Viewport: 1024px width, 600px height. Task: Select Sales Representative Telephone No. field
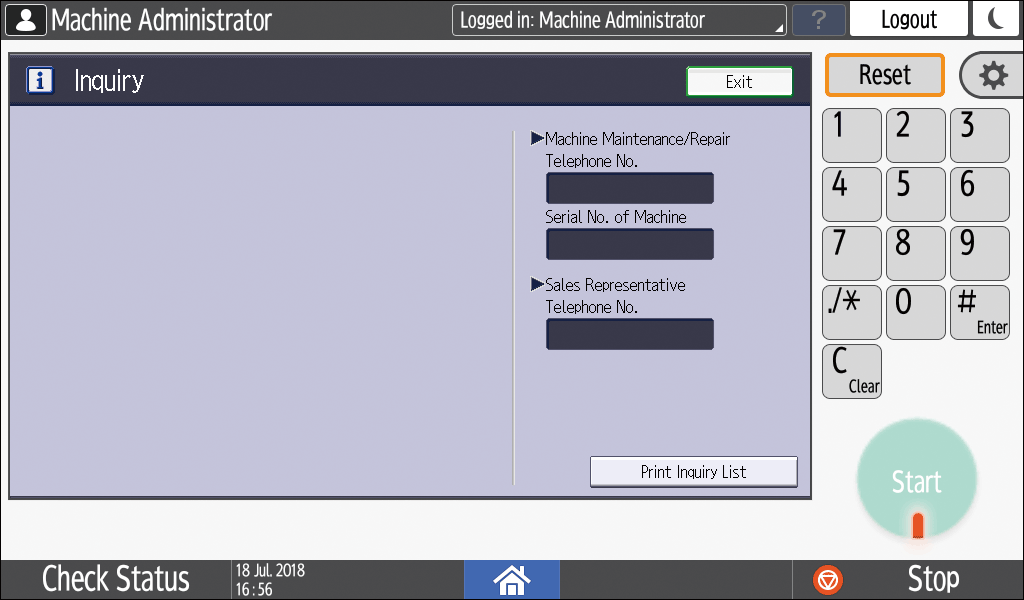[629, 334]
